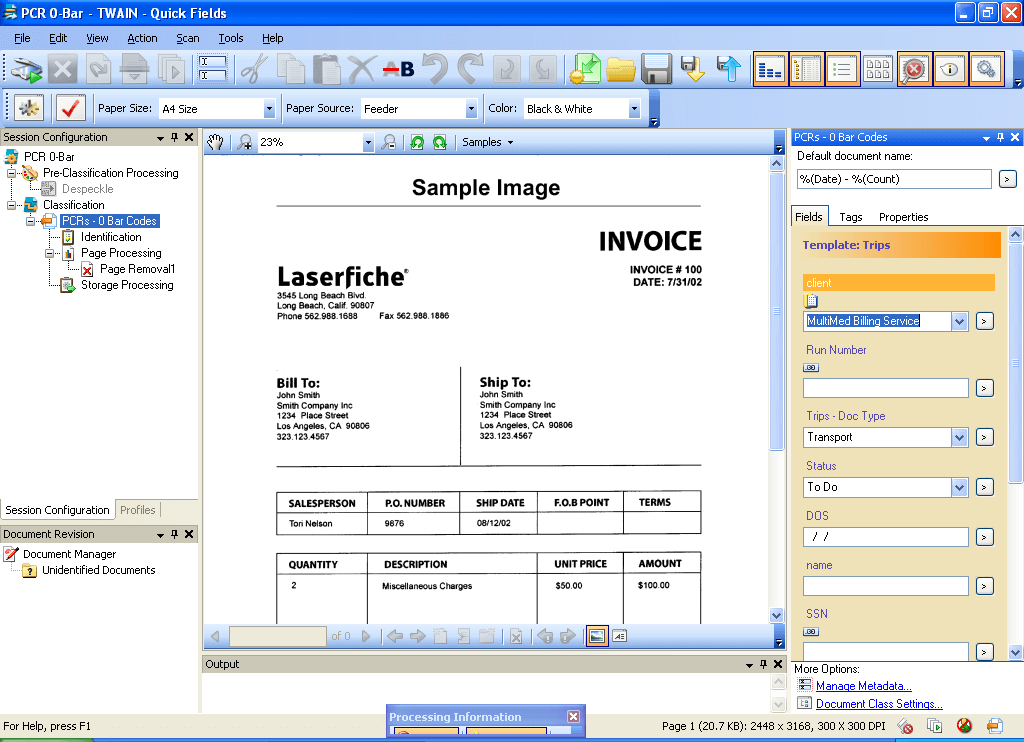This screenshot has height=742, width=1024.
Task: Open the Samples dropdown menu
Action: pos(487,142)
